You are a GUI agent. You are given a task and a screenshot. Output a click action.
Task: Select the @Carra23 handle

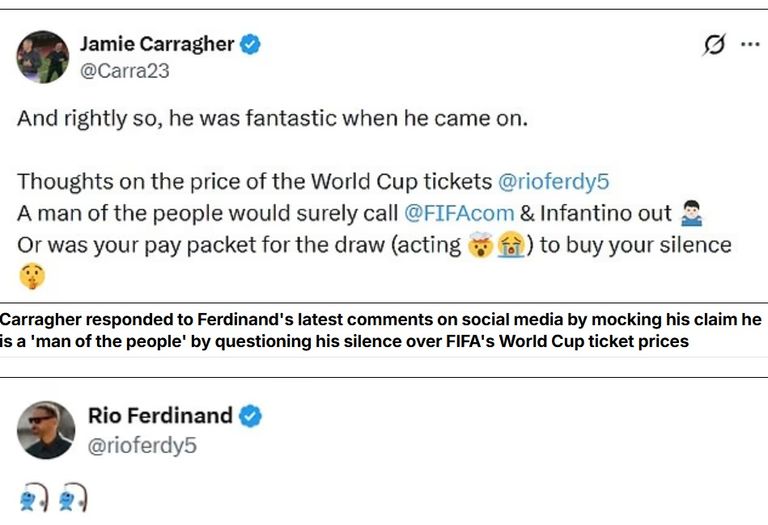124,71
